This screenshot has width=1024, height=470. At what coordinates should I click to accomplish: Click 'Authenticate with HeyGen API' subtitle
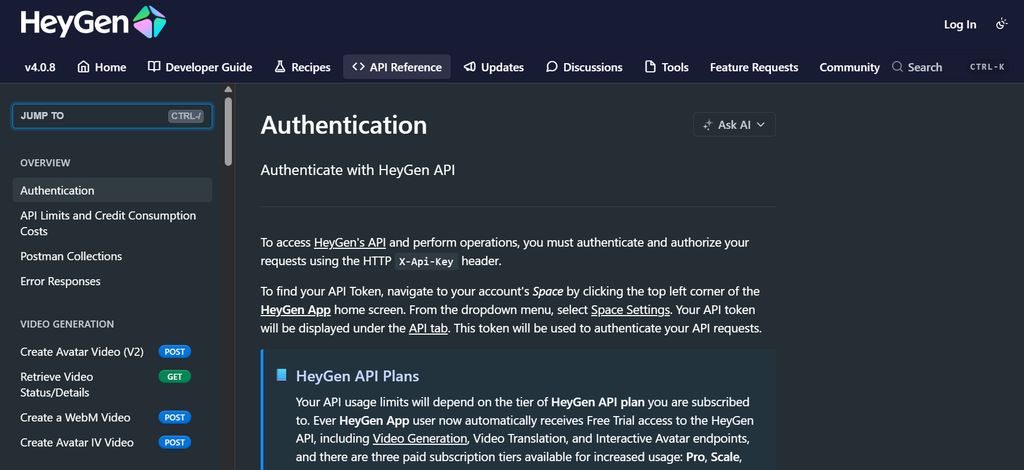click(358, 170)
